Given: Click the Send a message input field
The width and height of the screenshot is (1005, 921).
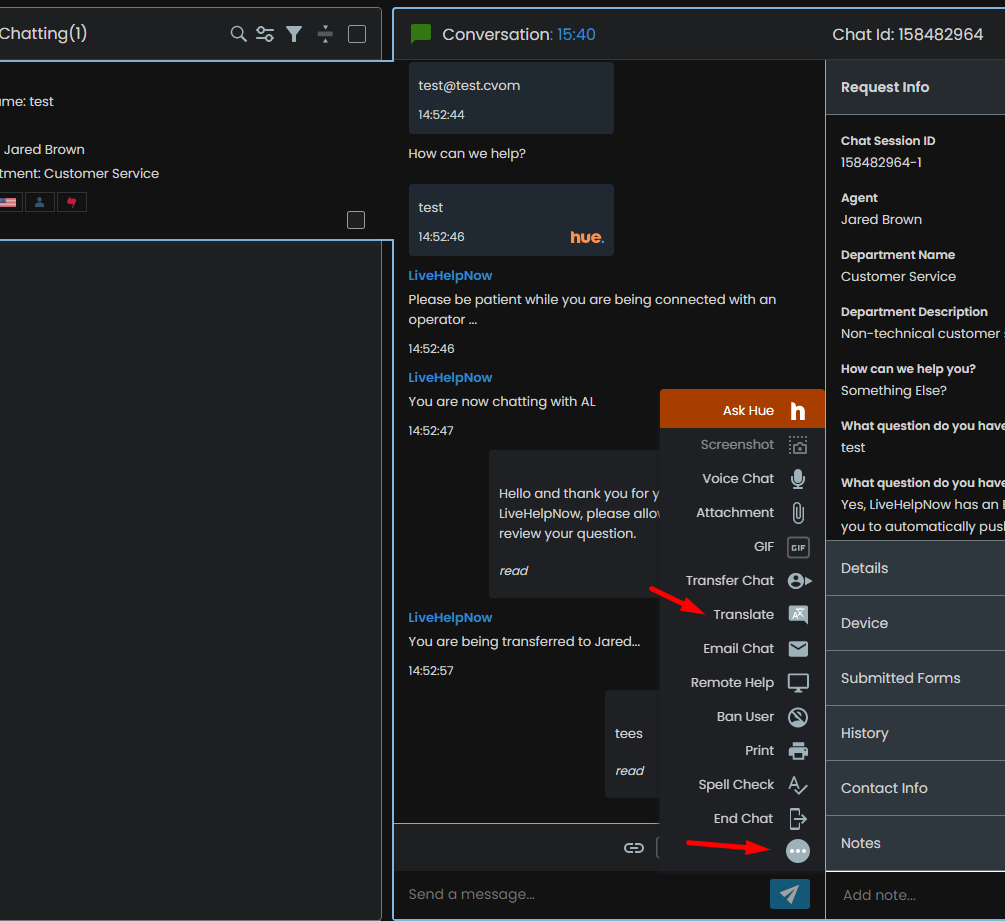Looking at the screenshot, I should 580,894.
